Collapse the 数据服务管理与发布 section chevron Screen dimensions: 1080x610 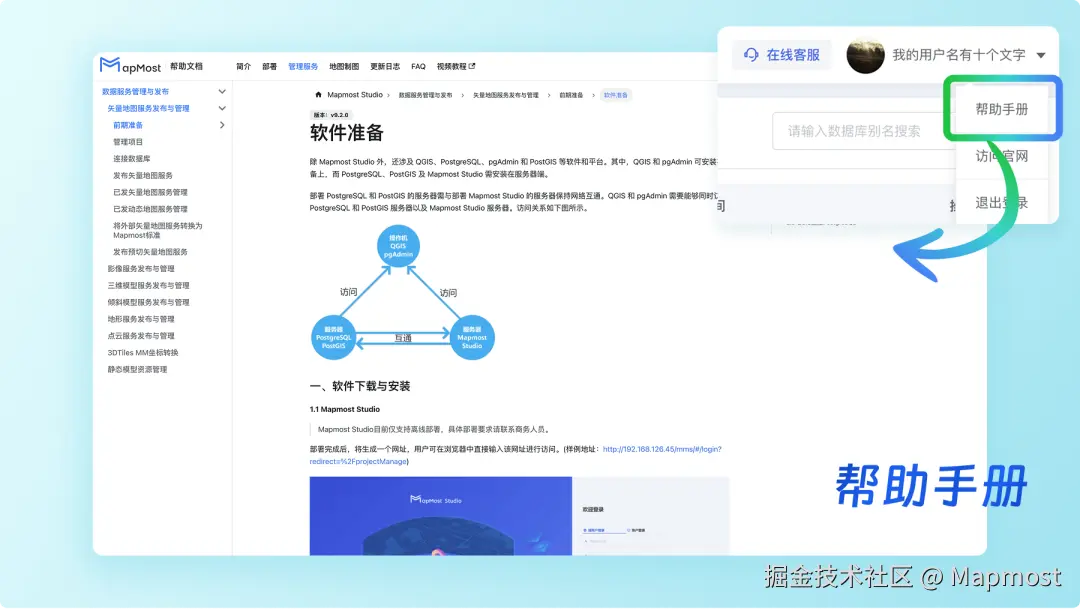(222, 92)
